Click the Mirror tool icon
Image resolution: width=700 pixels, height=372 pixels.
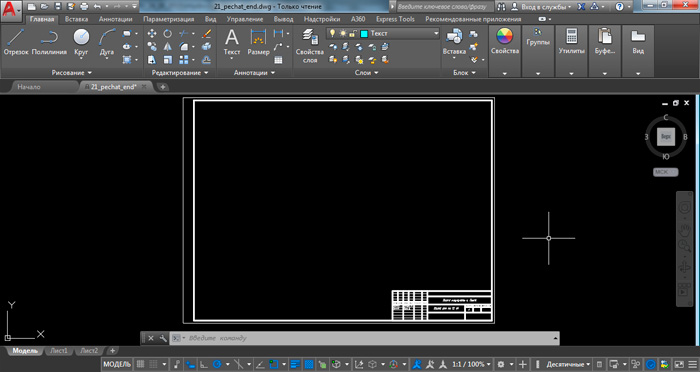[167, 46]
